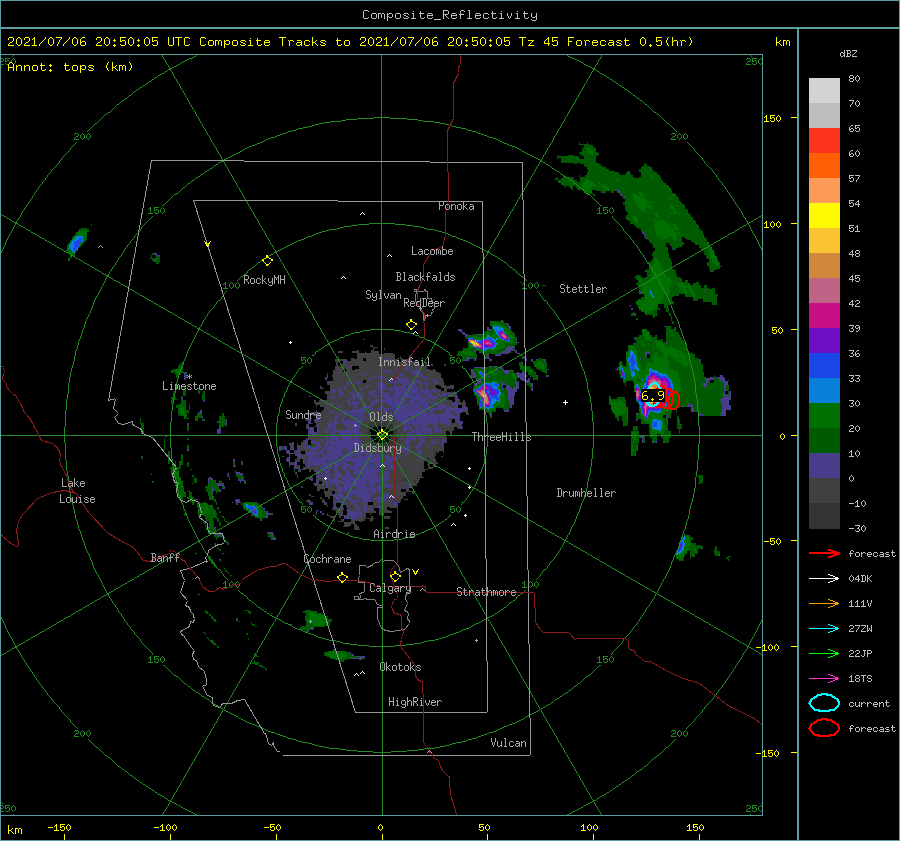Click the dBZ scale heading

point(848,53)
